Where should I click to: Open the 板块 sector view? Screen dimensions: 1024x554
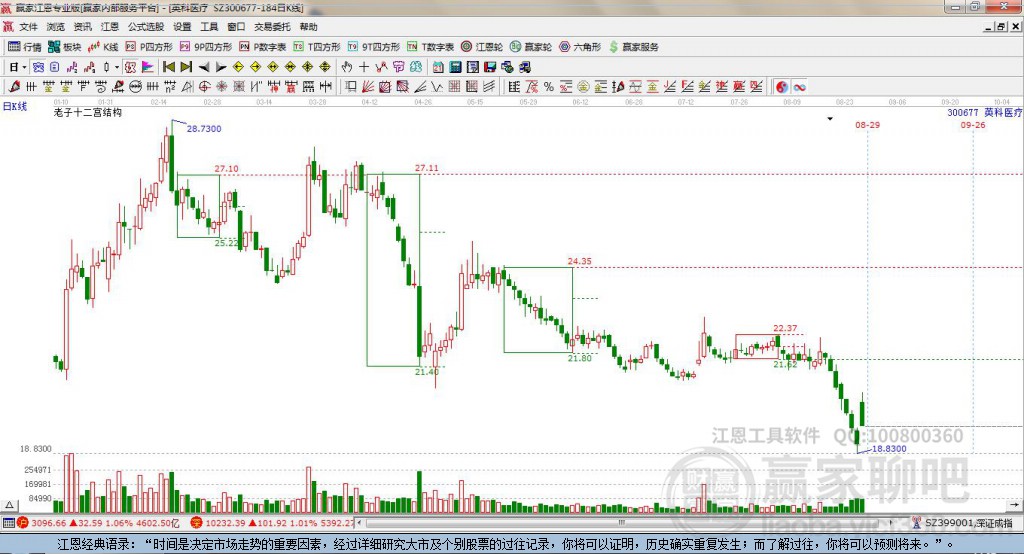coord(64,47)
